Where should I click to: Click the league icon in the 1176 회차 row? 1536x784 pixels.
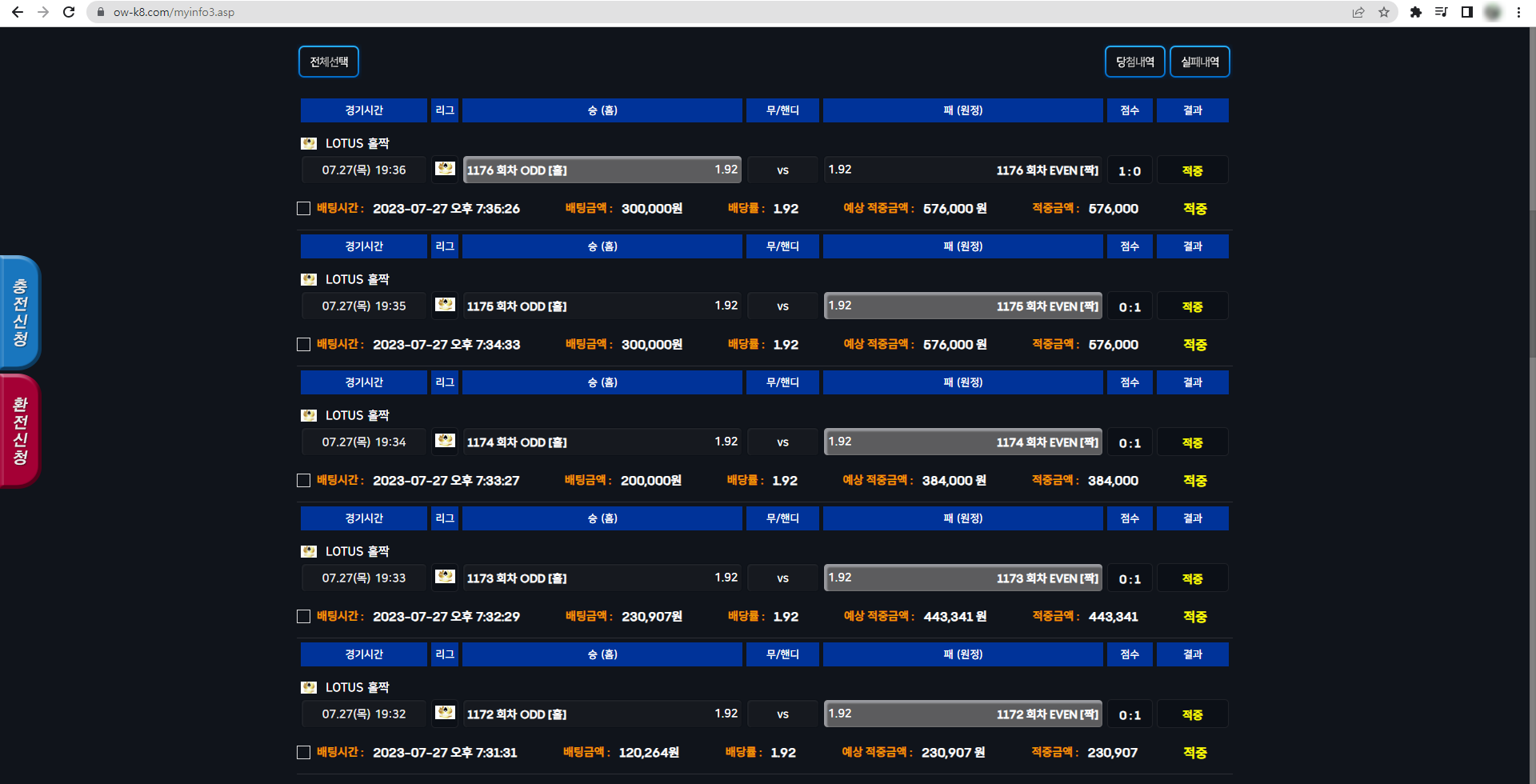pyautogui.click(x=445, y=169)
